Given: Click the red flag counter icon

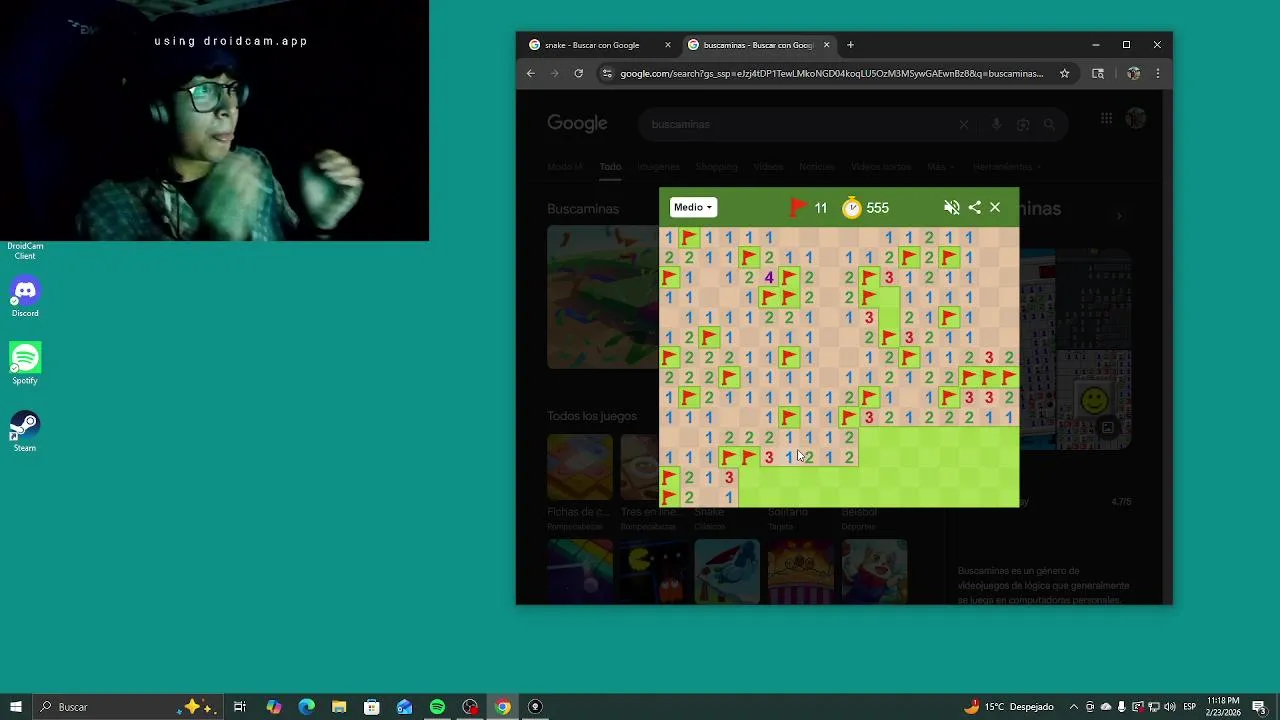Looking at the screenshot, I should [x=798, y=207].
